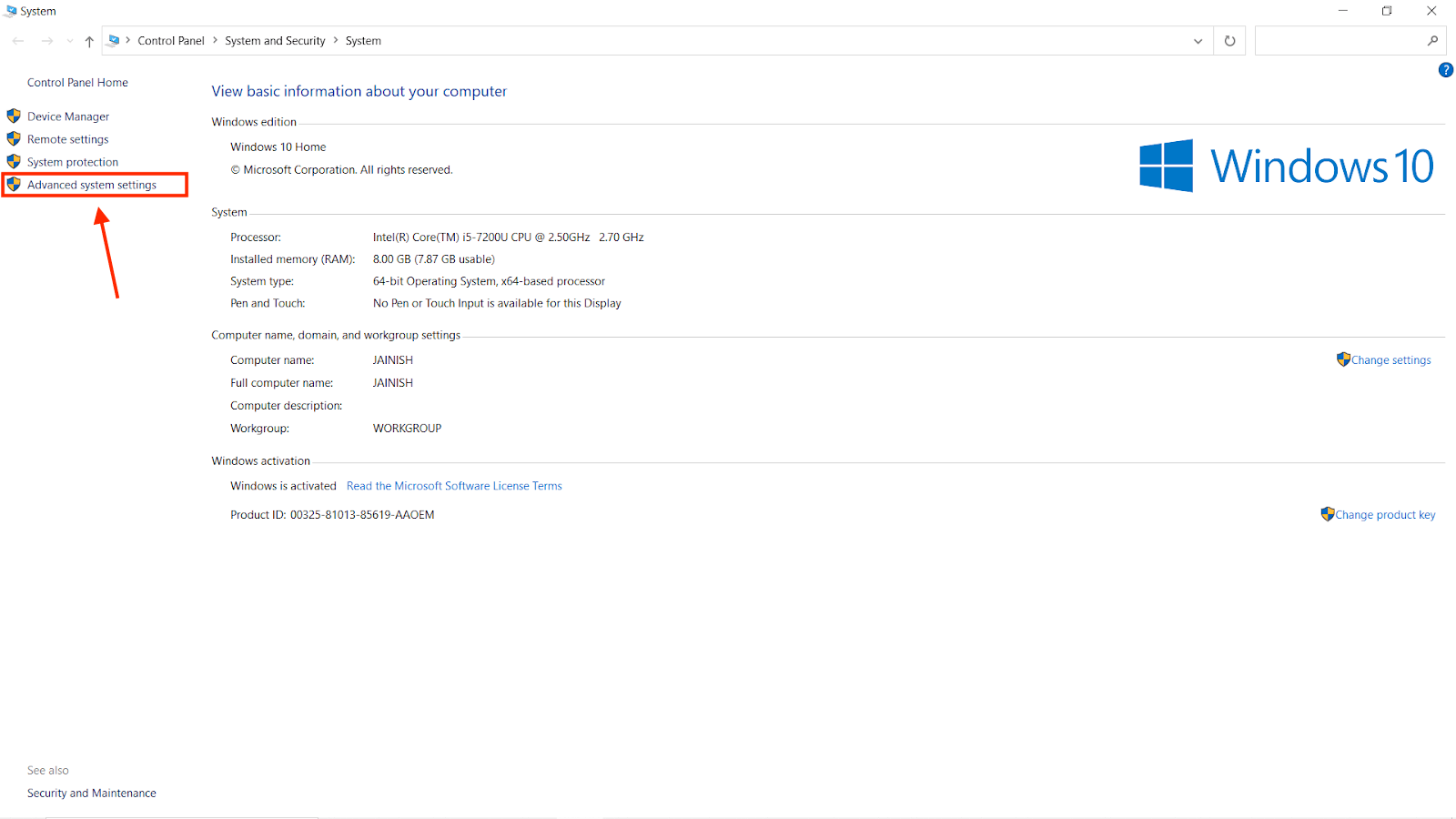This screenshot has height=819, width=1456.
Task: Minimize the System window
Action: pos(1342,11)
